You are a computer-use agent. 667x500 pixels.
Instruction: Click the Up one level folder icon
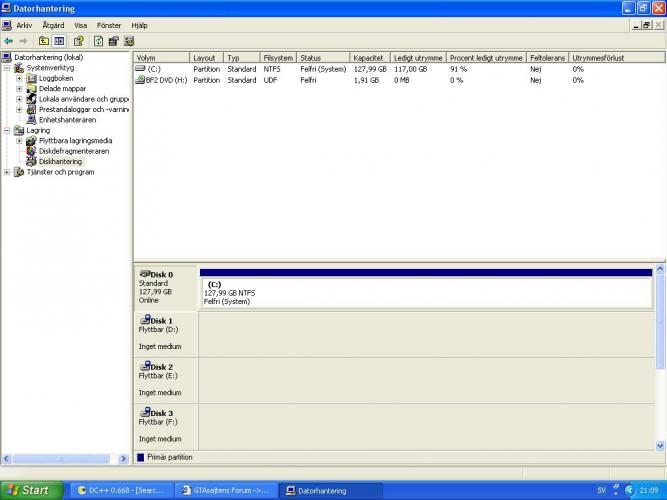[44, 41]
